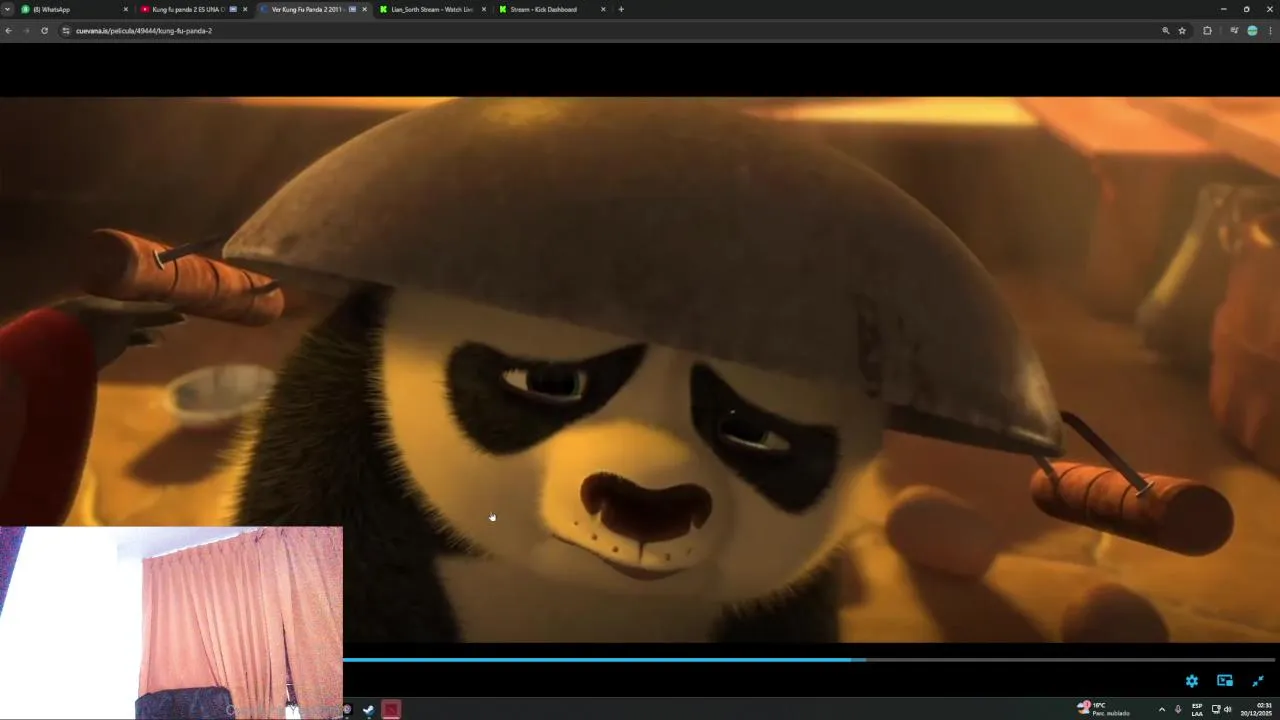
Task: Switch to the WhatsApp tab
Action: pos(74,9)
